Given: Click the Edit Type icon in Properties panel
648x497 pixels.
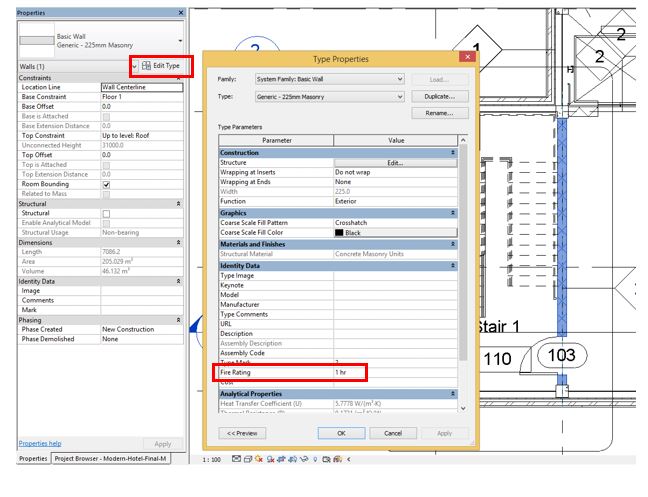Looking at the screenshot, I should (146, 66).
